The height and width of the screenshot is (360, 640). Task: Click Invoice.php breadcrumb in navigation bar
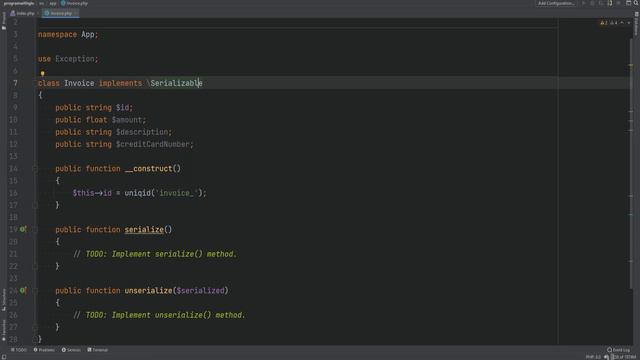point(74,3)
